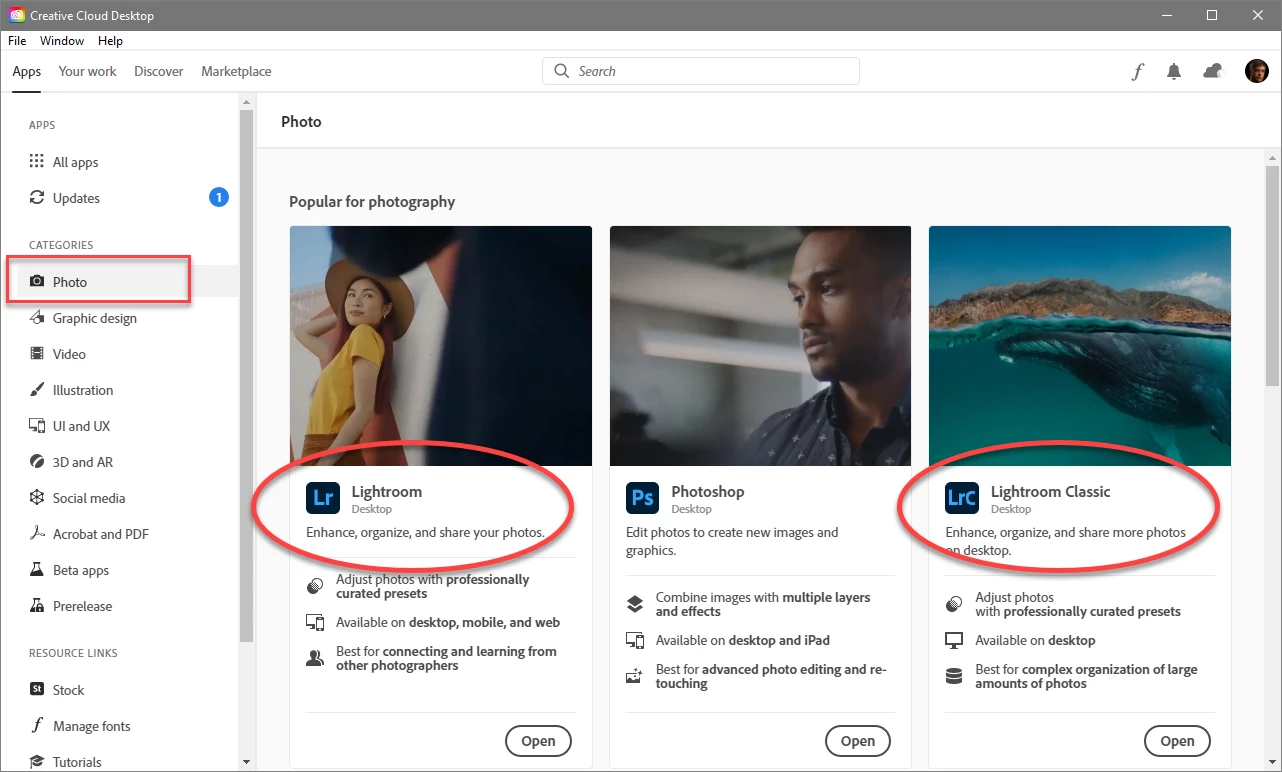Open the Window menu
Image resolution: width=1282 pixels, height=772 pixels.
click(62, 41)
